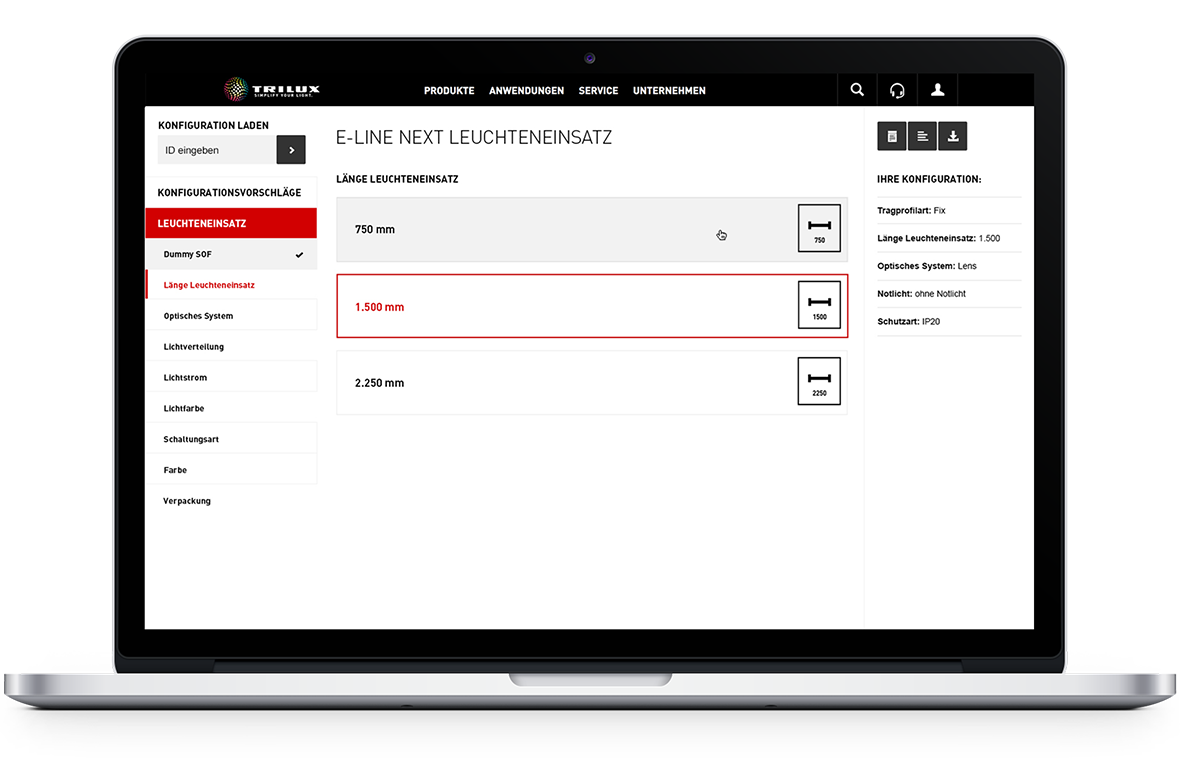This screenshot has width=1180, height=760.
Task: Click the 2250 length symbol icon
Action: [820, 381]
